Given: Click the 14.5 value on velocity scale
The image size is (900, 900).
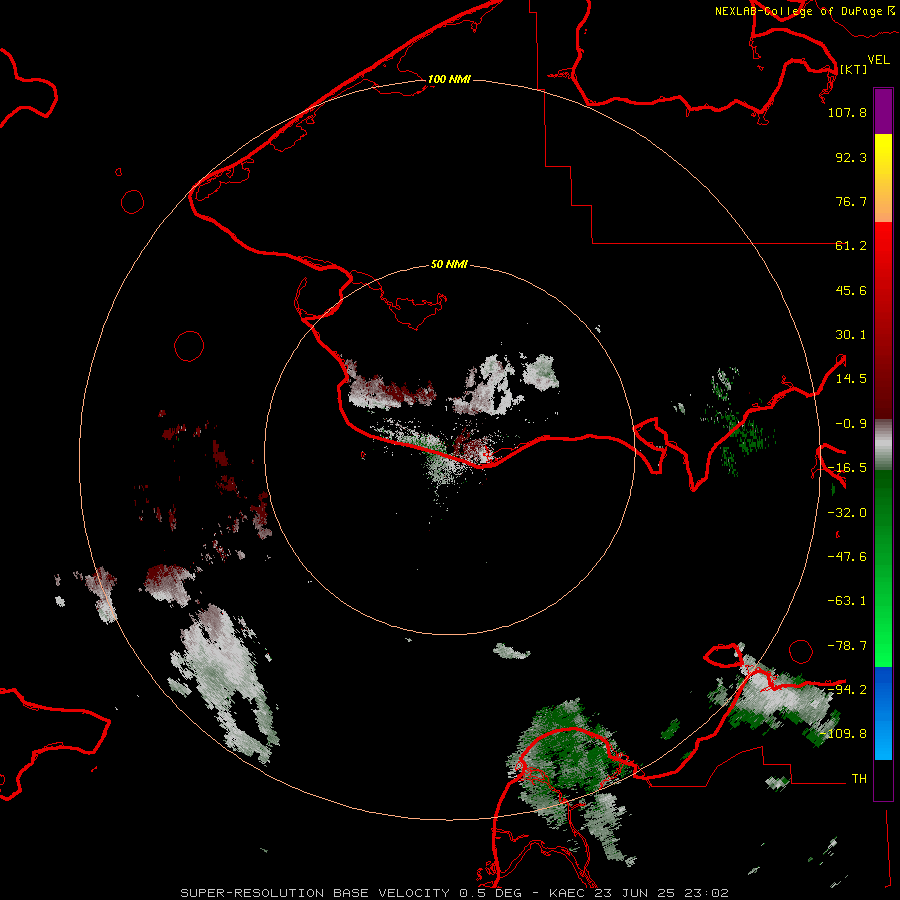Looking at the screenshot, I should [x=851, y=379].
